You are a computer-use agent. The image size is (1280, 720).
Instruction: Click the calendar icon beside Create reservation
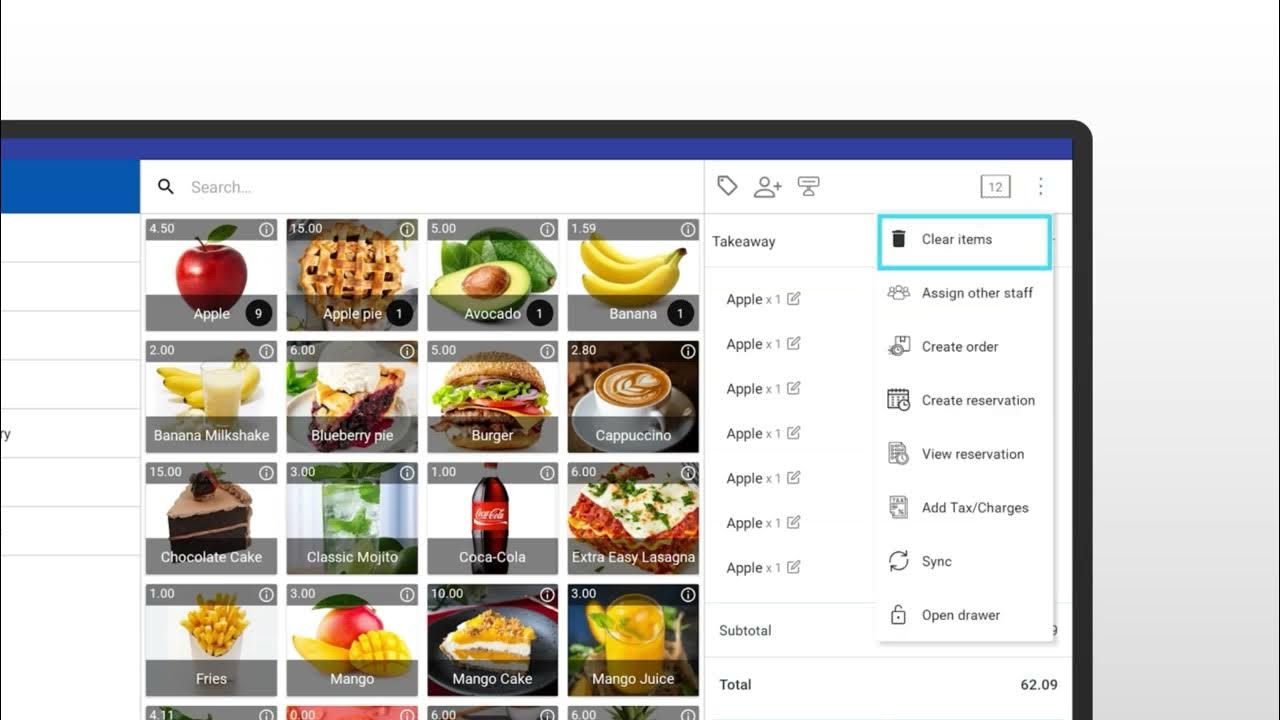point(898,400)
